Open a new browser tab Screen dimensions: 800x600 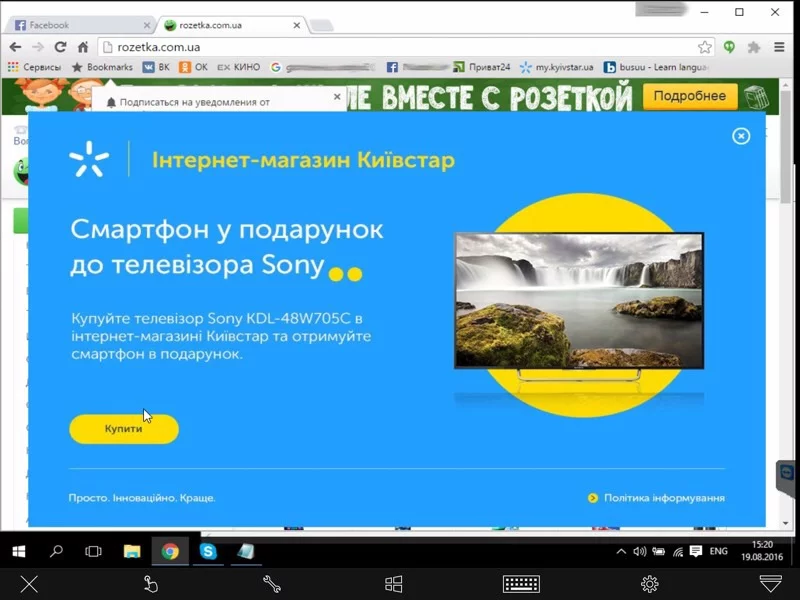[x=321, y=26]
